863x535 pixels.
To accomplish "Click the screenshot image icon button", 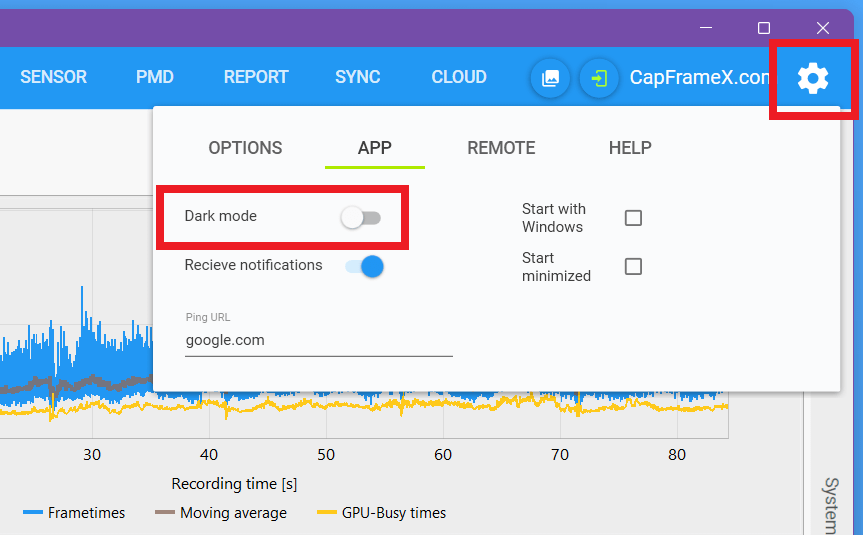I will point(550,78).
